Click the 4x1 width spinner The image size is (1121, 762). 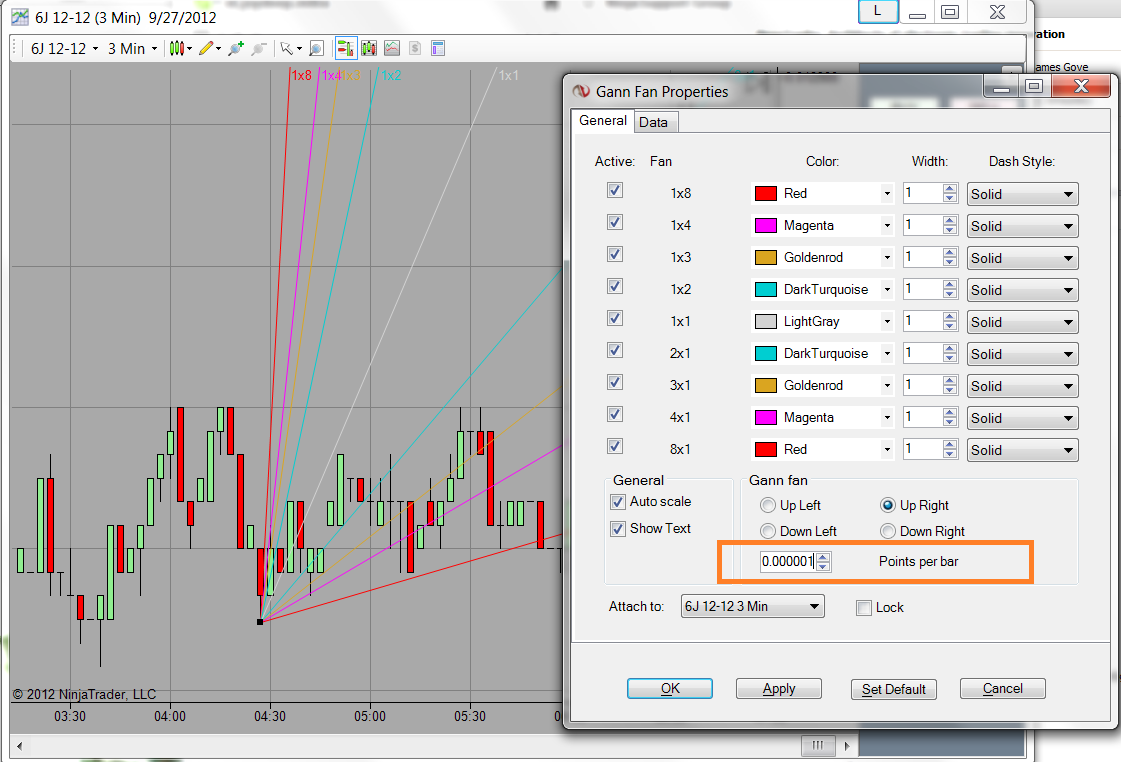[x=949, y=417]
